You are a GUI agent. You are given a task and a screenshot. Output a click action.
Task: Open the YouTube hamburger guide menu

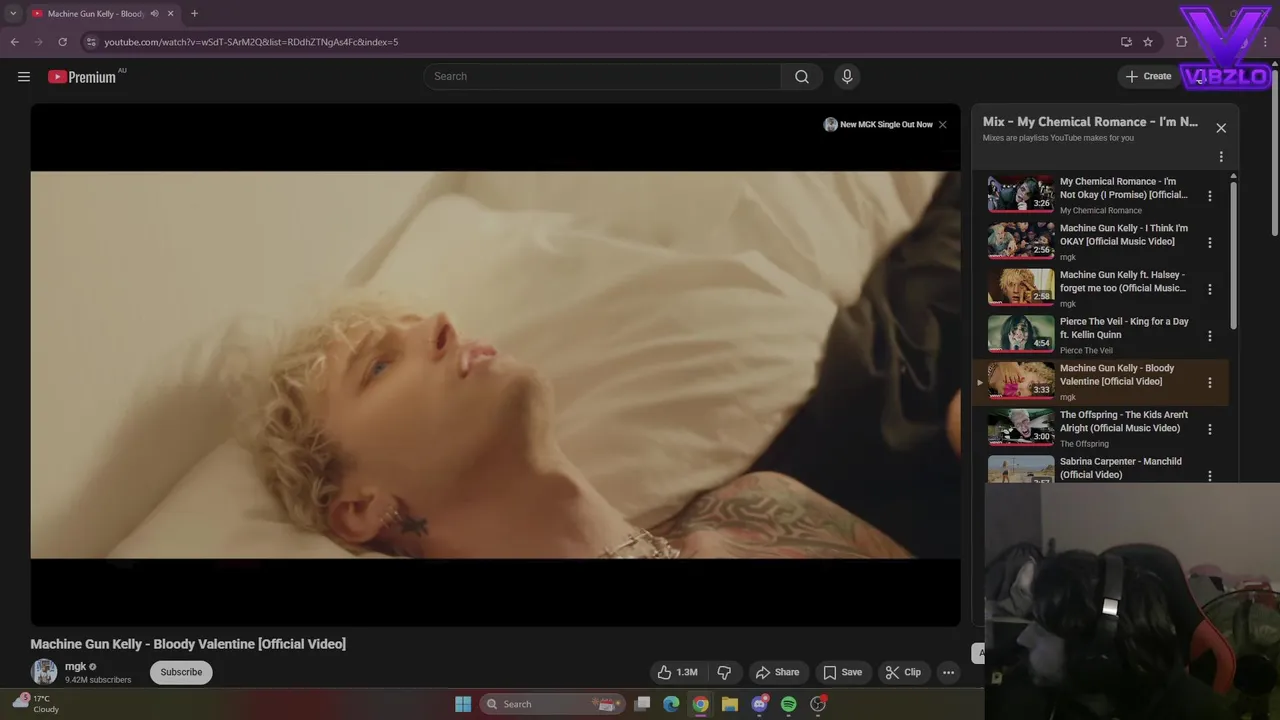point(24,77)
